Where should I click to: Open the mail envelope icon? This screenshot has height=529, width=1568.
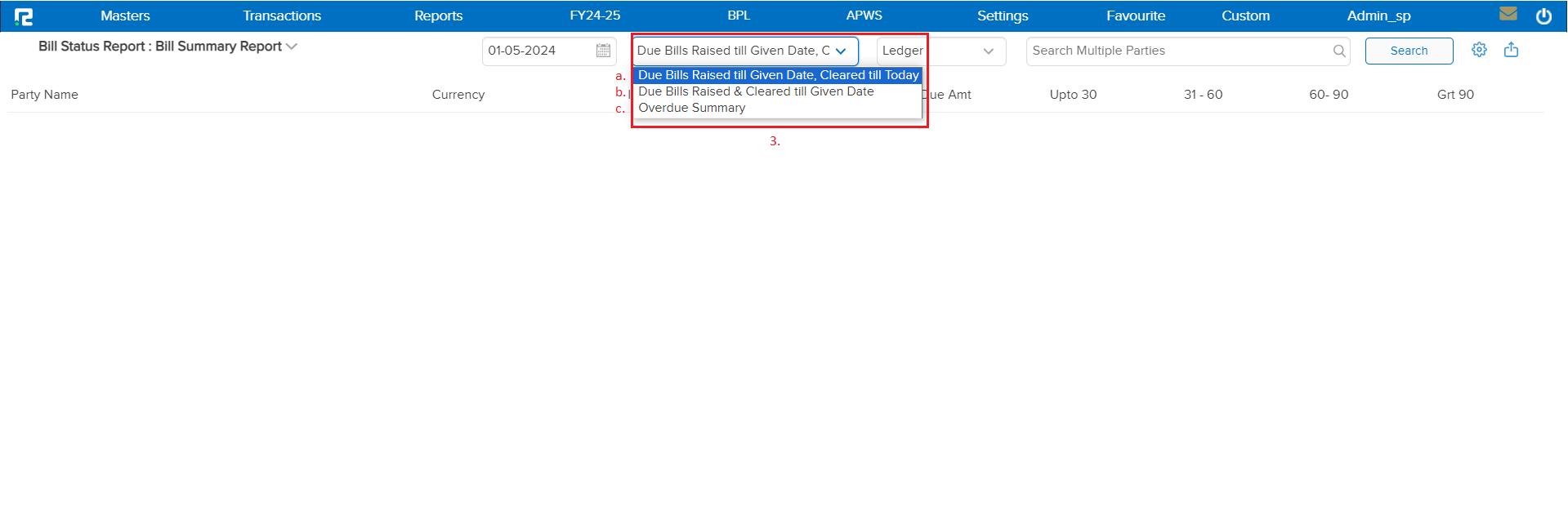pos(1508,14)
